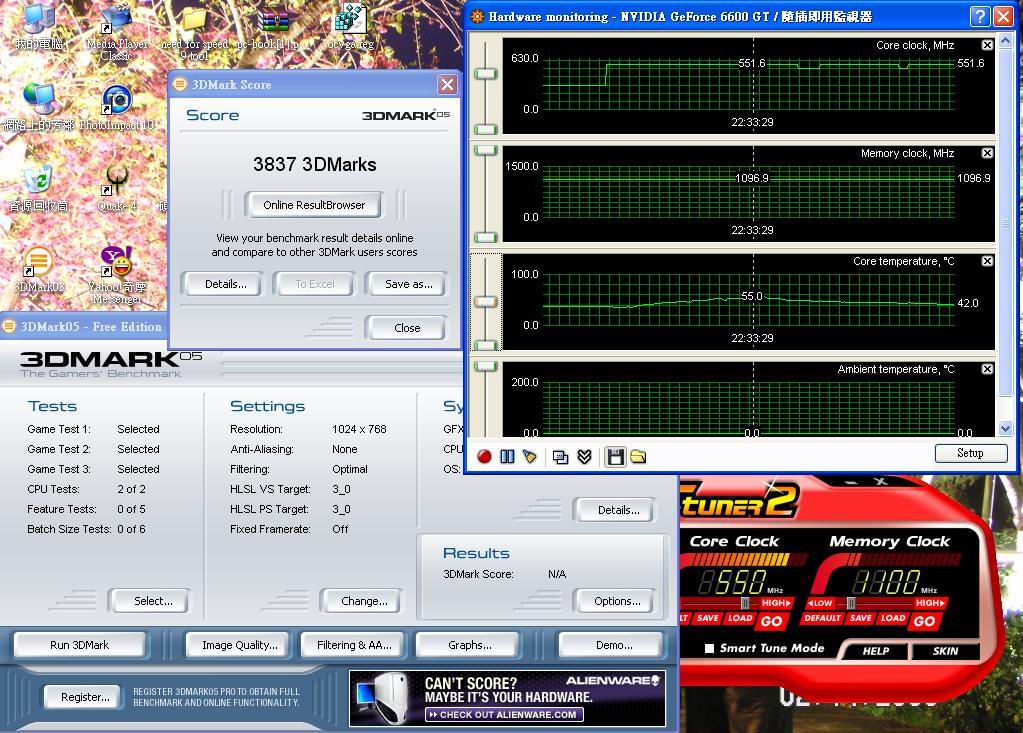Launch the 3DMark03 desktop shortcut
The image size is (1023, 733).
coord(38,269)
